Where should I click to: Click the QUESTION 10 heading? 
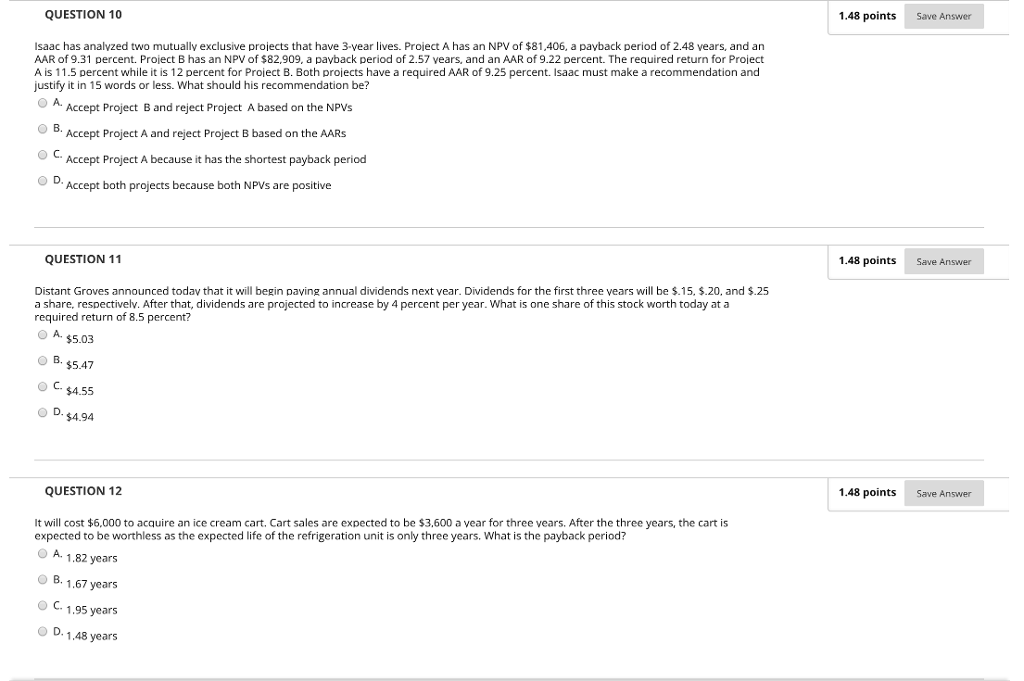click(x=82, y=14)
